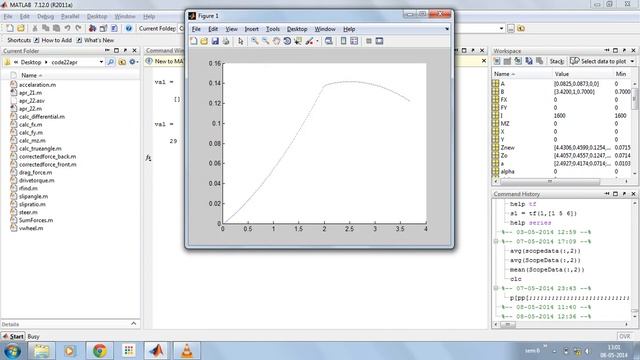Select SumForces.m file
This screenshot has width=640, height=360.
coord(36,220)
